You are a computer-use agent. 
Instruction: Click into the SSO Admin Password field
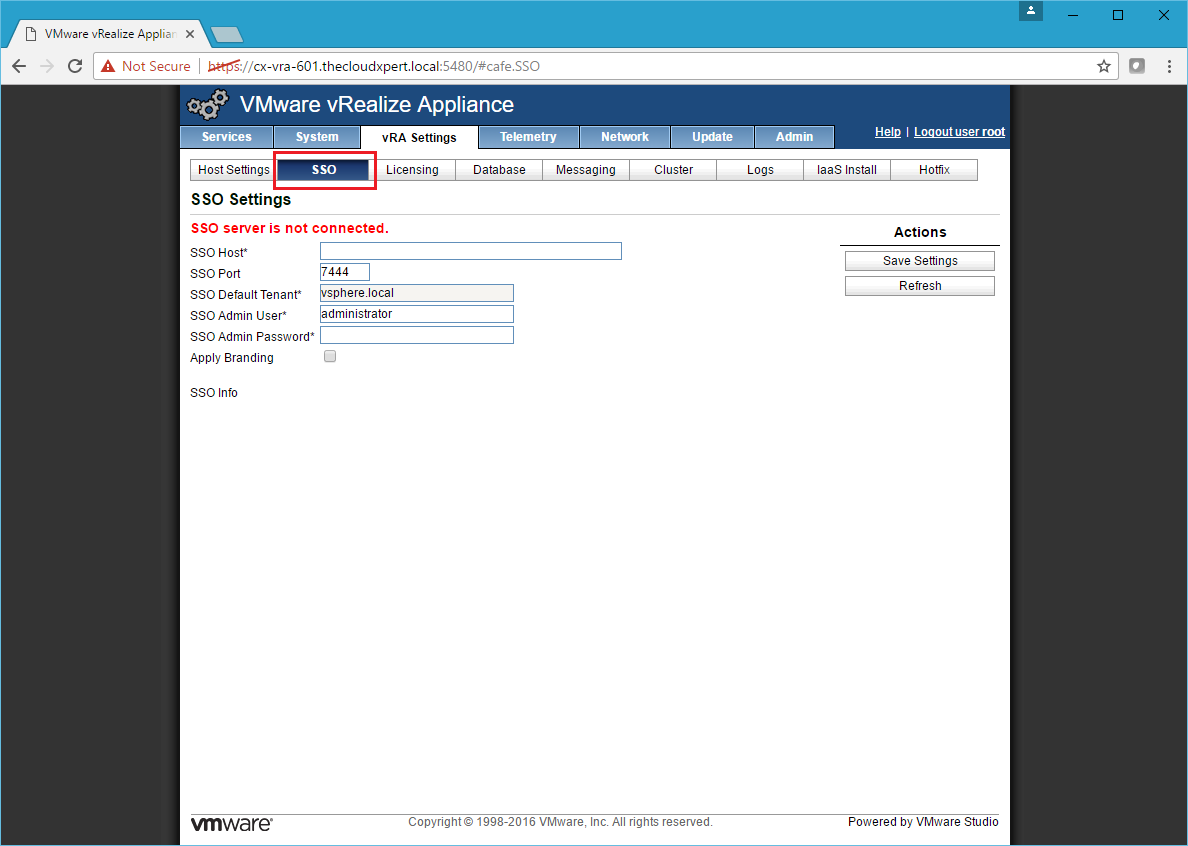coord(416,336)
